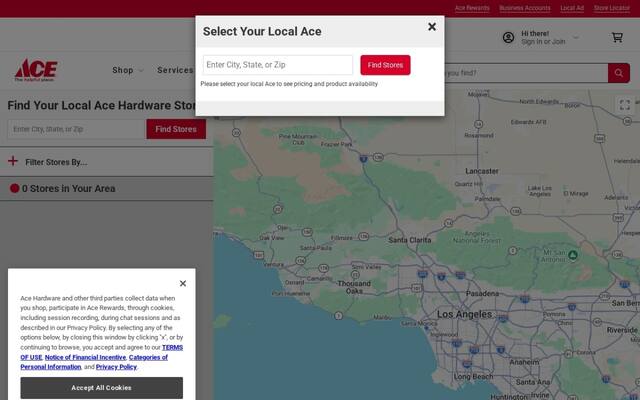Open Ace Rewards link in top bar
The image size is (640, 400).
(x=472, y=8)
